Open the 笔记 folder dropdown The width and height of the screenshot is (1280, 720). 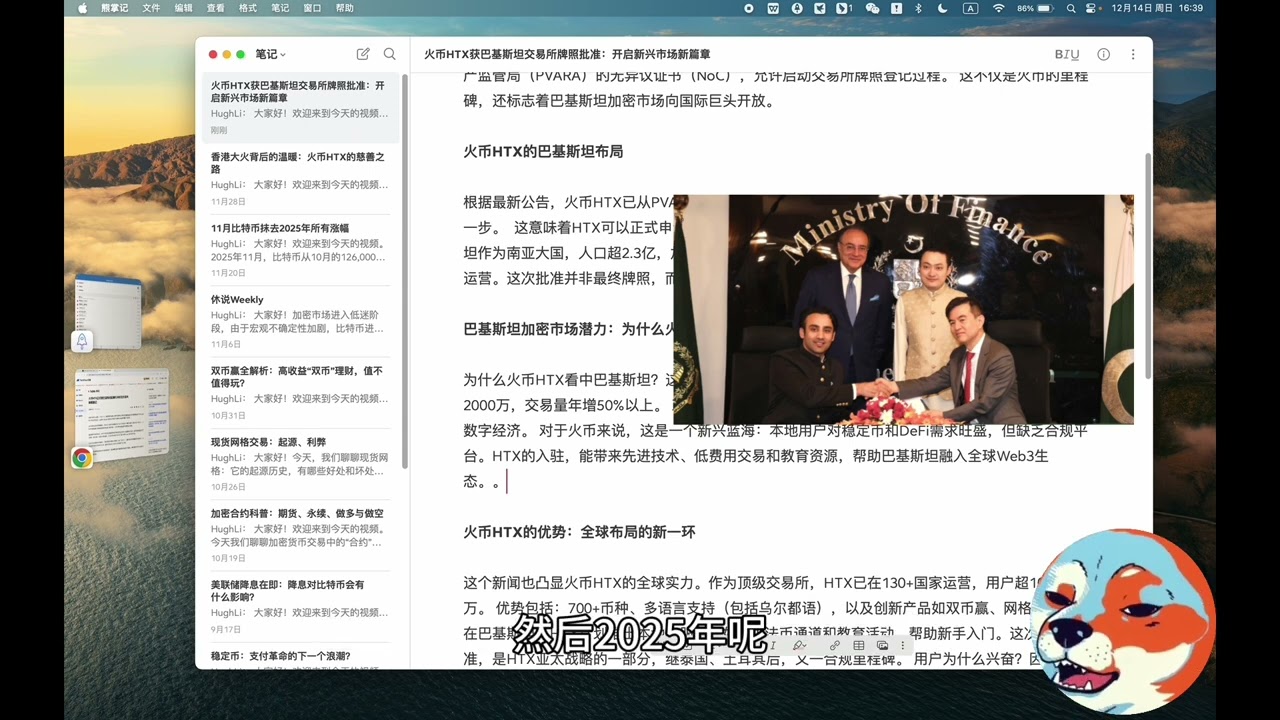[271, 54]
